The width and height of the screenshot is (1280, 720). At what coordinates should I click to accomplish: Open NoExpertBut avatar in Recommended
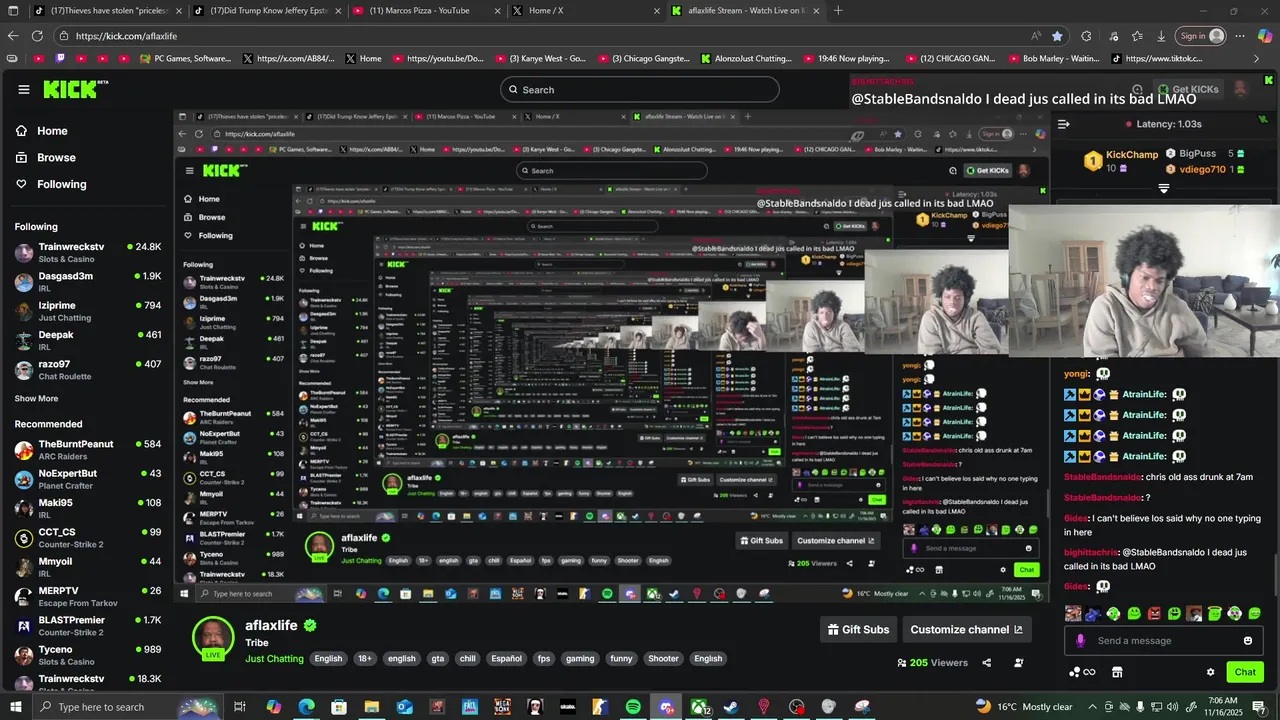tap(24, 479)
